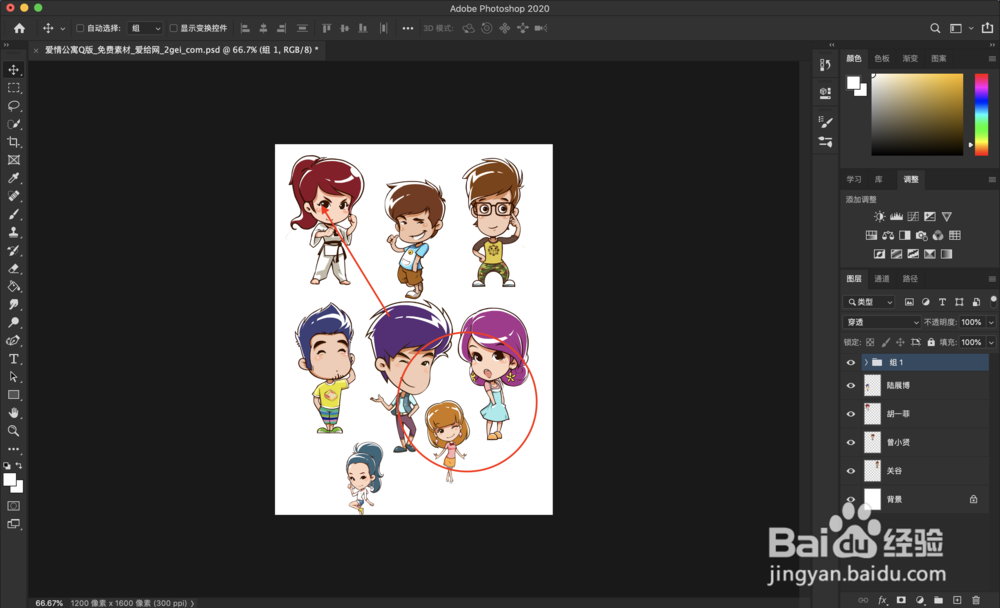Select the Clone Stamp tool
This screenshot has height=608, width=1000.
point(13,232)
